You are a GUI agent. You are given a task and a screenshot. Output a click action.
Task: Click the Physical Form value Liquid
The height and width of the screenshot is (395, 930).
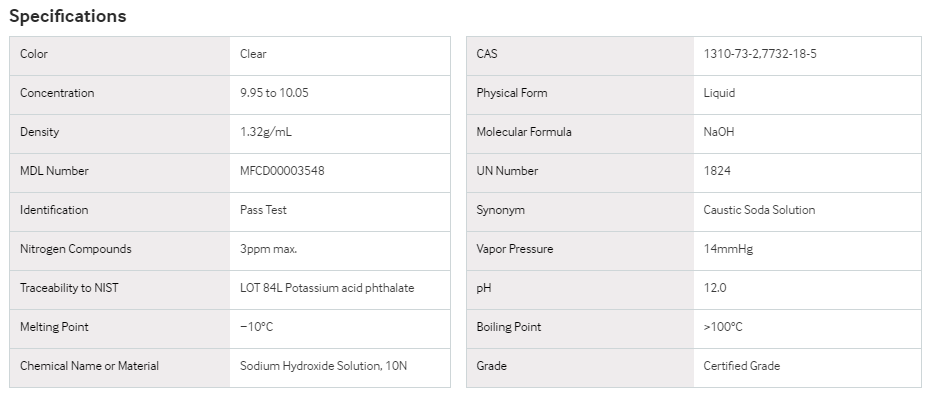click(719, 93)
